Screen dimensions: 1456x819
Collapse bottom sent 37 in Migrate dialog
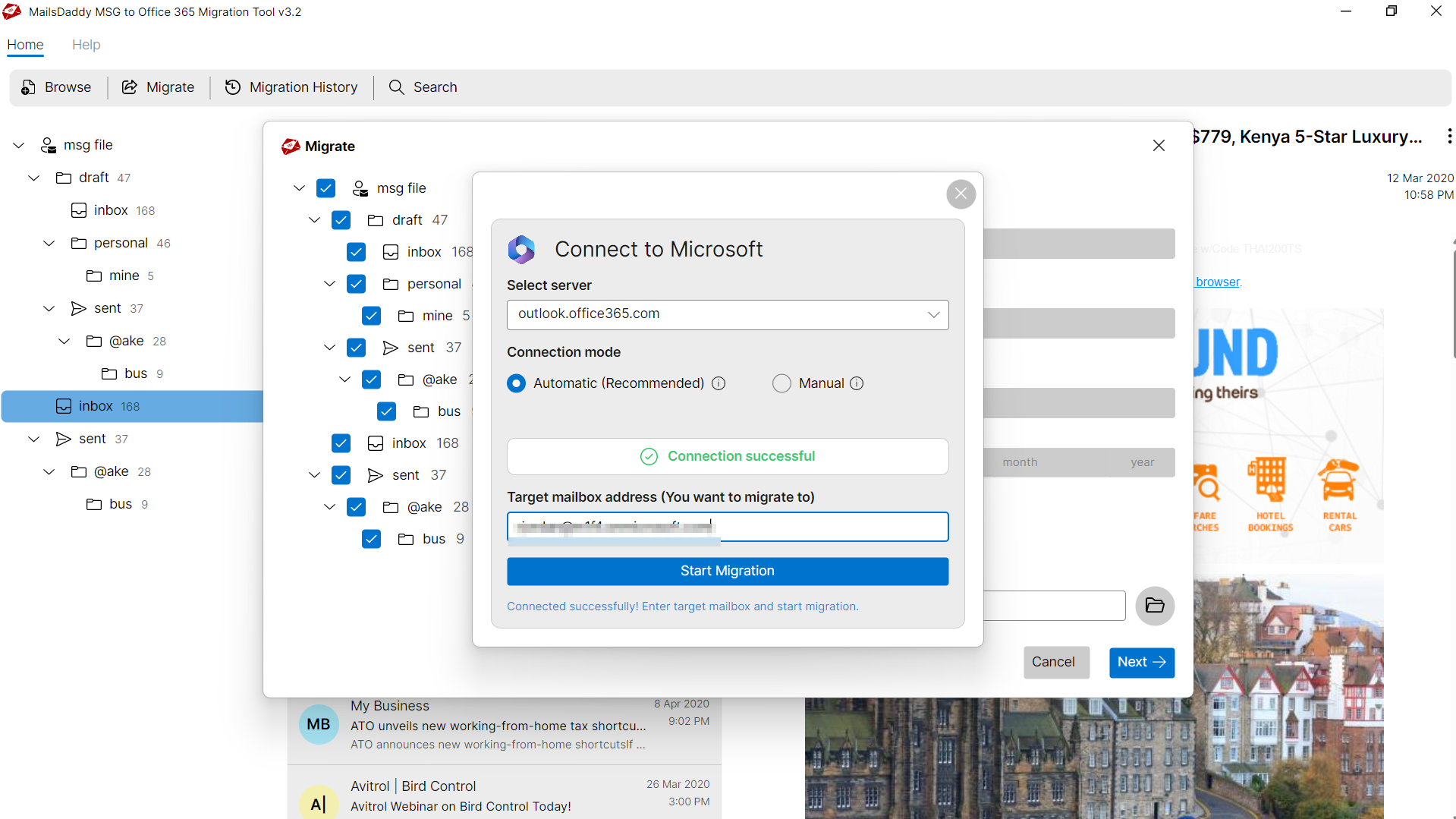[315, 475]
